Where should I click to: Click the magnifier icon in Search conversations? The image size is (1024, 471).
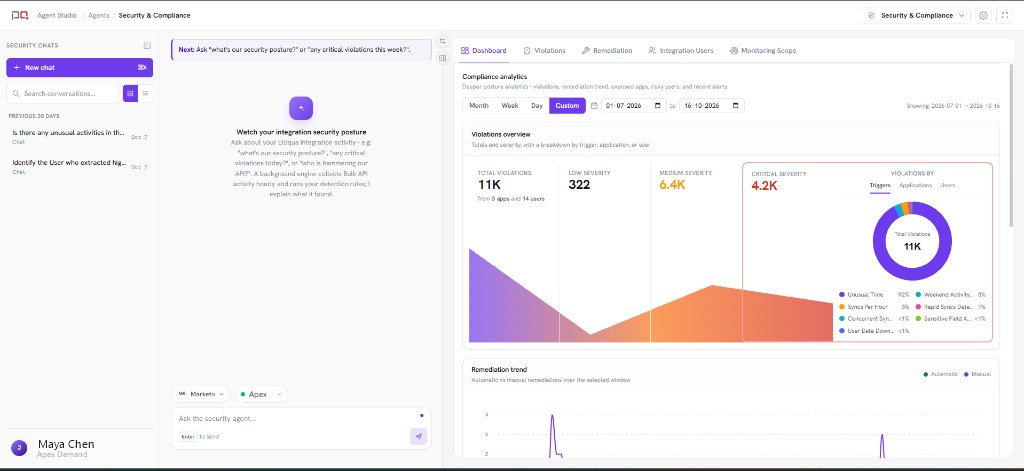tap(16, 93)
